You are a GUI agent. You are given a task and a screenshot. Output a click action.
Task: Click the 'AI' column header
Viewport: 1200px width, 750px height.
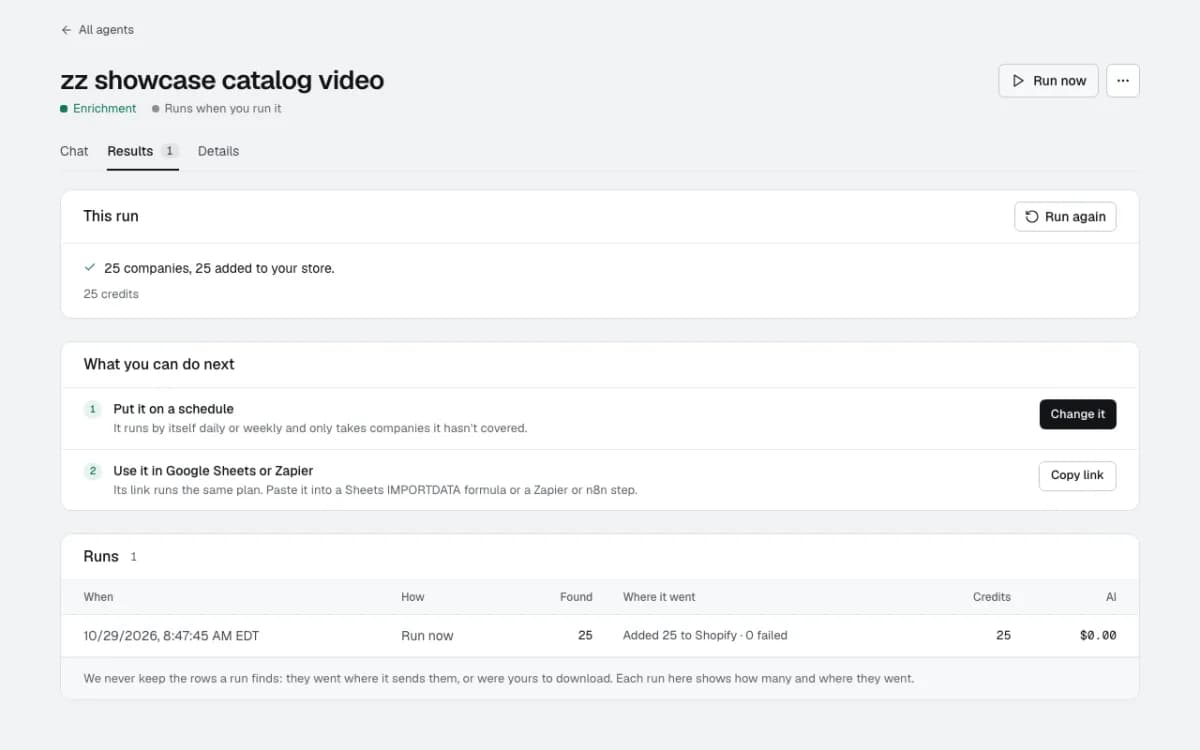pos(1111,597)
